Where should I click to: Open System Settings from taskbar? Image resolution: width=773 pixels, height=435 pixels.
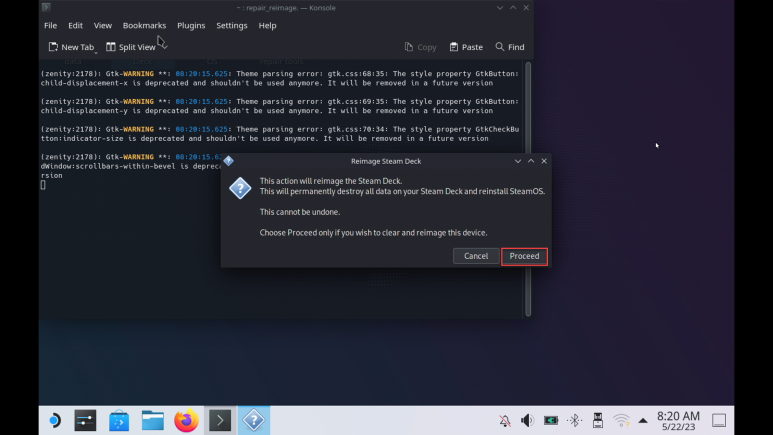pos(85,421)
